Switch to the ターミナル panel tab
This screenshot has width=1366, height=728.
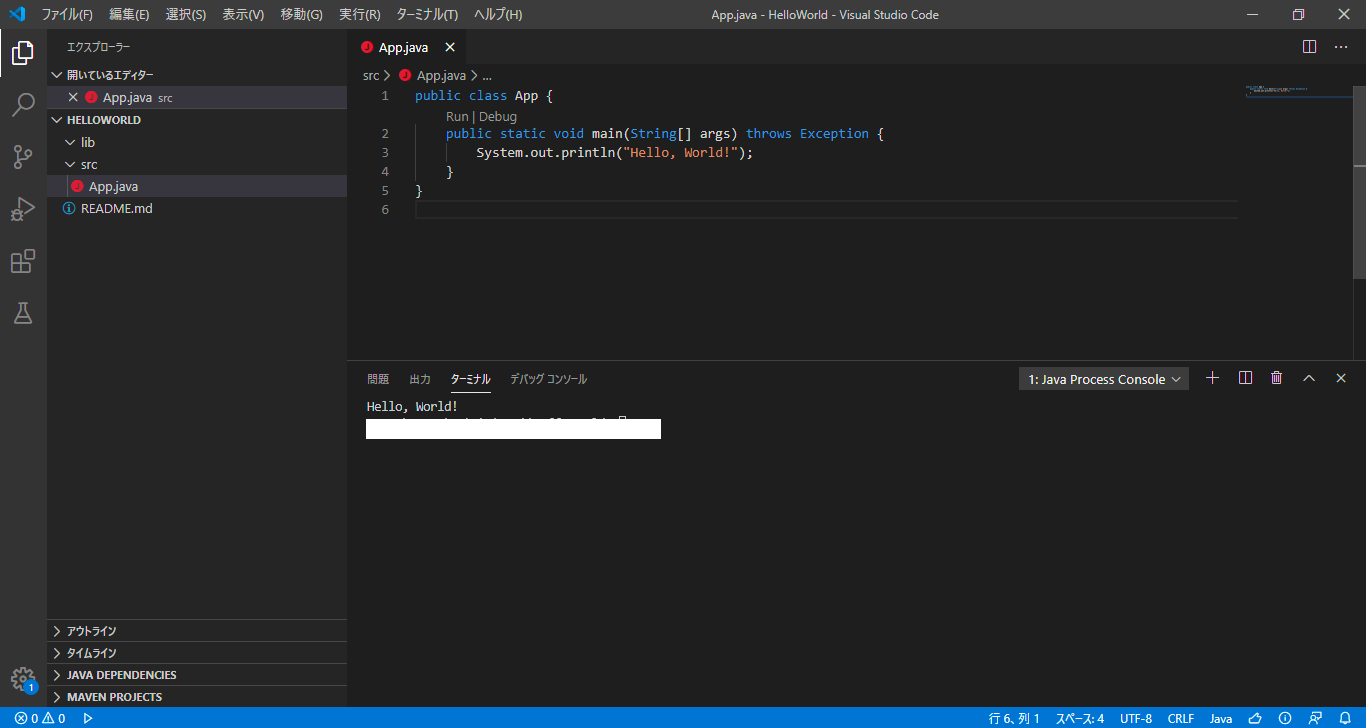coord(471,379)
